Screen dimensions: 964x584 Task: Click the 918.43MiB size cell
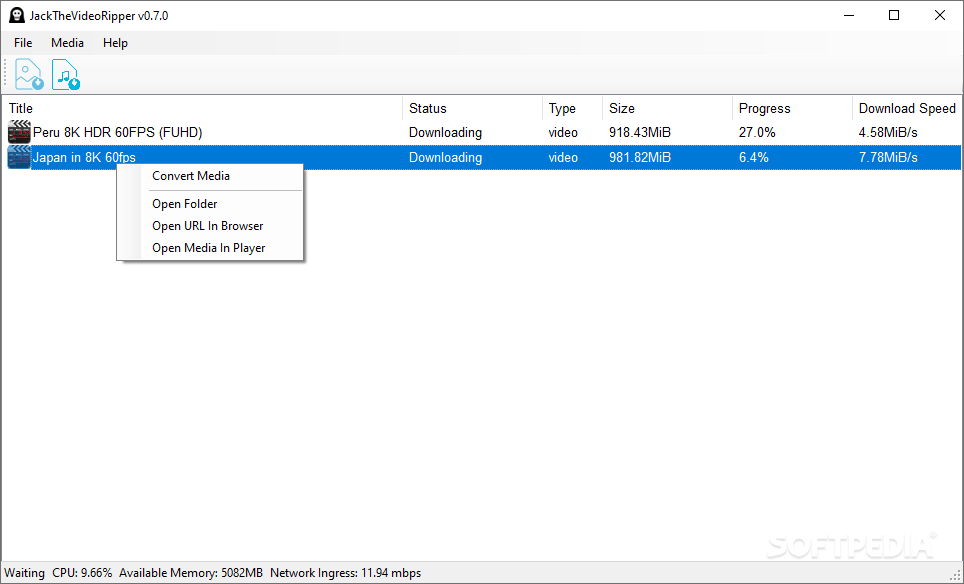tap(639, 133)
